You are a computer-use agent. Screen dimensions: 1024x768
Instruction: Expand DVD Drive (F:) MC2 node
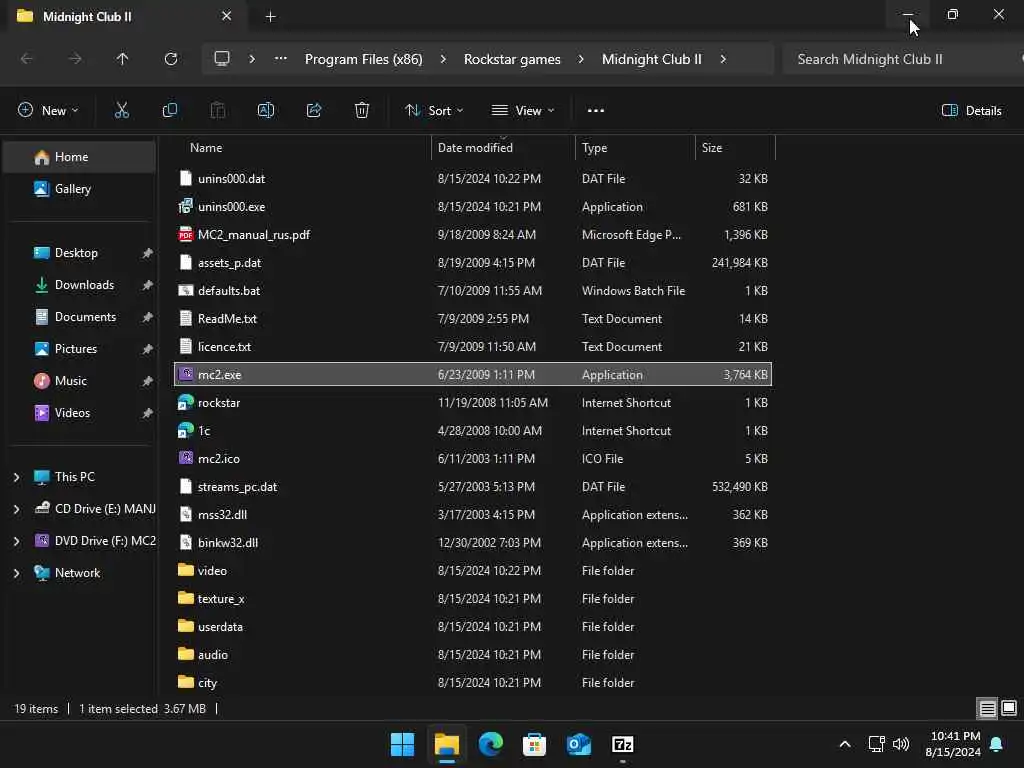(x=16, y=541)
